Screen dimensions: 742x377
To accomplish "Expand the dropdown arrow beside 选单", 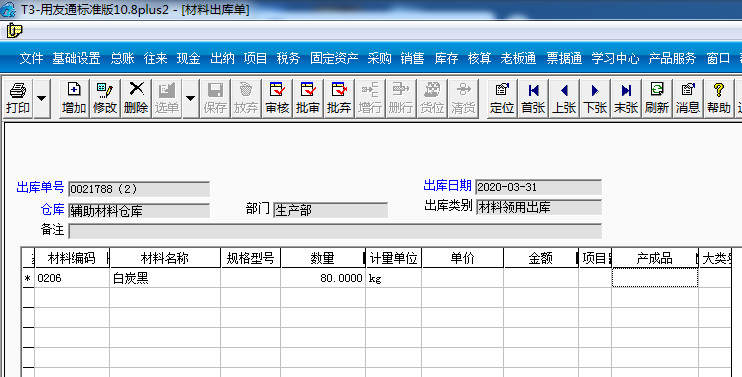I will coord(190,98).
